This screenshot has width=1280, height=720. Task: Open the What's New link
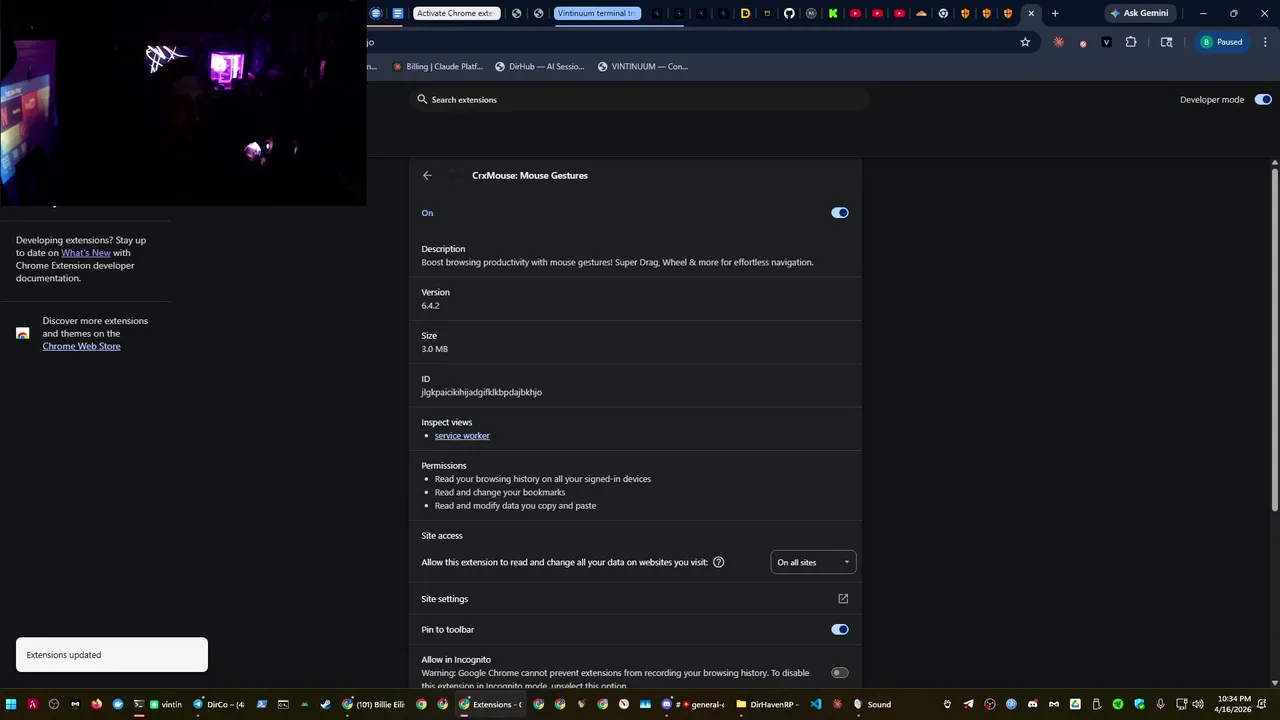(86, 253)
